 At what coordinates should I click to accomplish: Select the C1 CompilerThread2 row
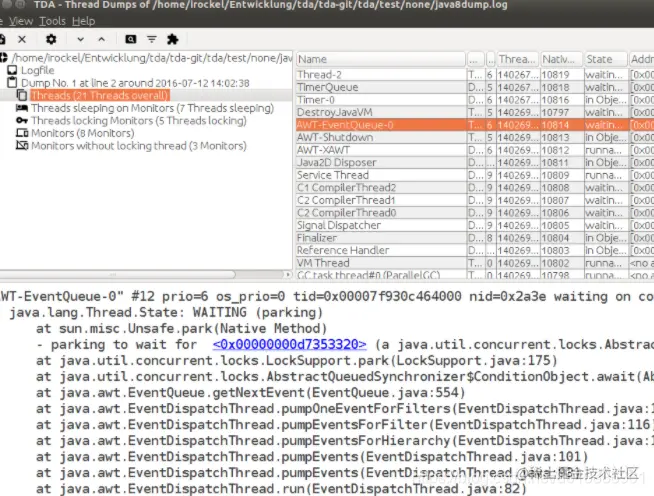[475, 187]
